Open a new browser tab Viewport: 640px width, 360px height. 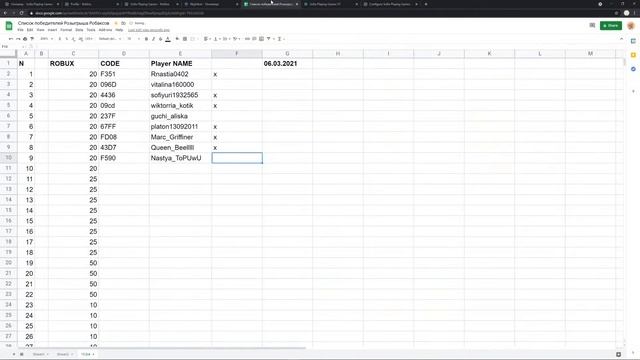pyautogui.click(x=426, y=4)
